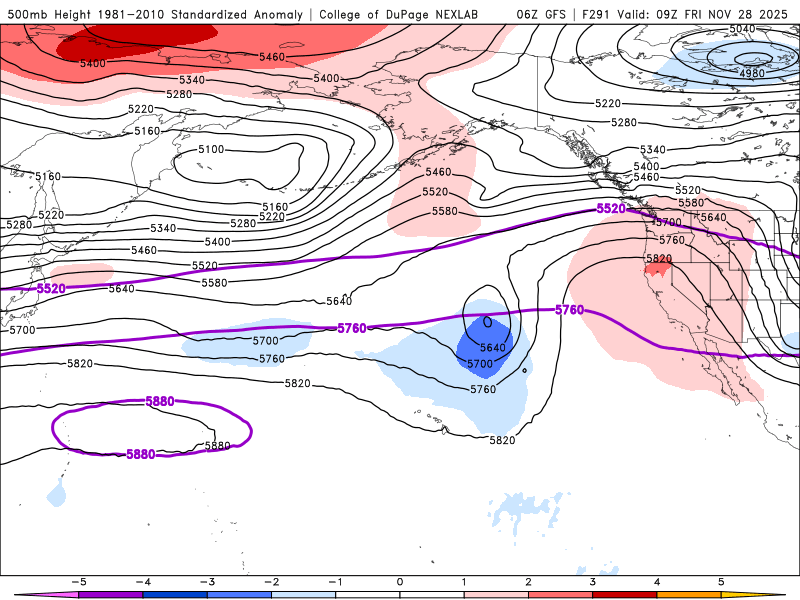The height and width of the screenshot is (600, 800).
Task: Click the medium blue -3 to -2 colorbar segment
Action: coord(239,595)
